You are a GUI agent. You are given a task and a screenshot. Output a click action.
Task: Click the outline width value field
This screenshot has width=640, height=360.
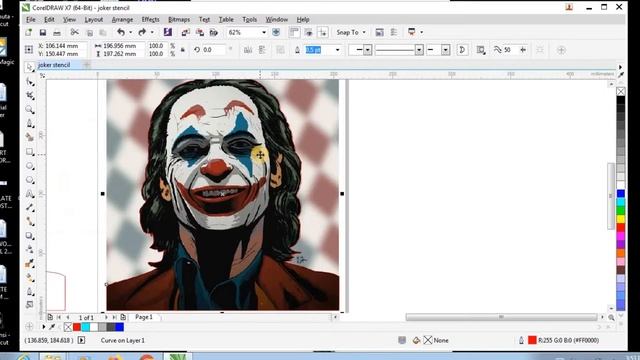coord(319,50)
